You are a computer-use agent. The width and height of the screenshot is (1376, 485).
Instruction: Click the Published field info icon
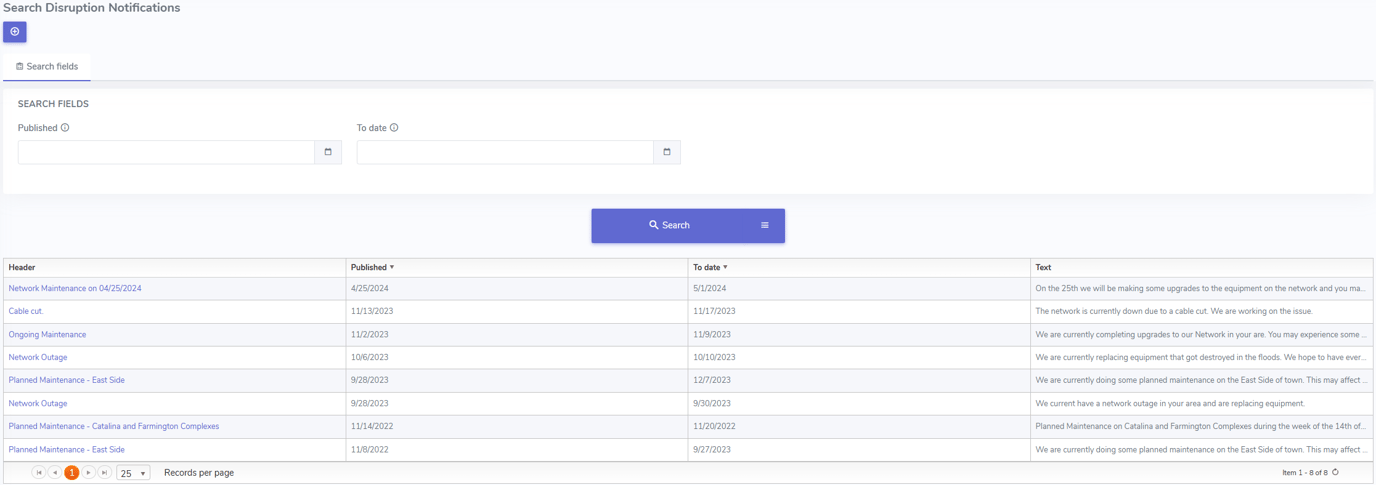pyautogui.click(x=65, y=128)
